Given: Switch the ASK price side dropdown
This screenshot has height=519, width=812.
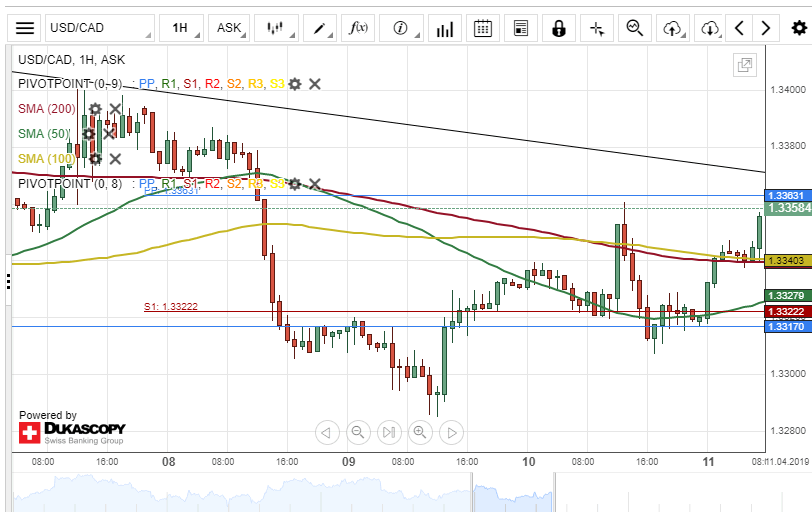Looking at the screenshot, I should pyautogui.click(x=229, y=28).
